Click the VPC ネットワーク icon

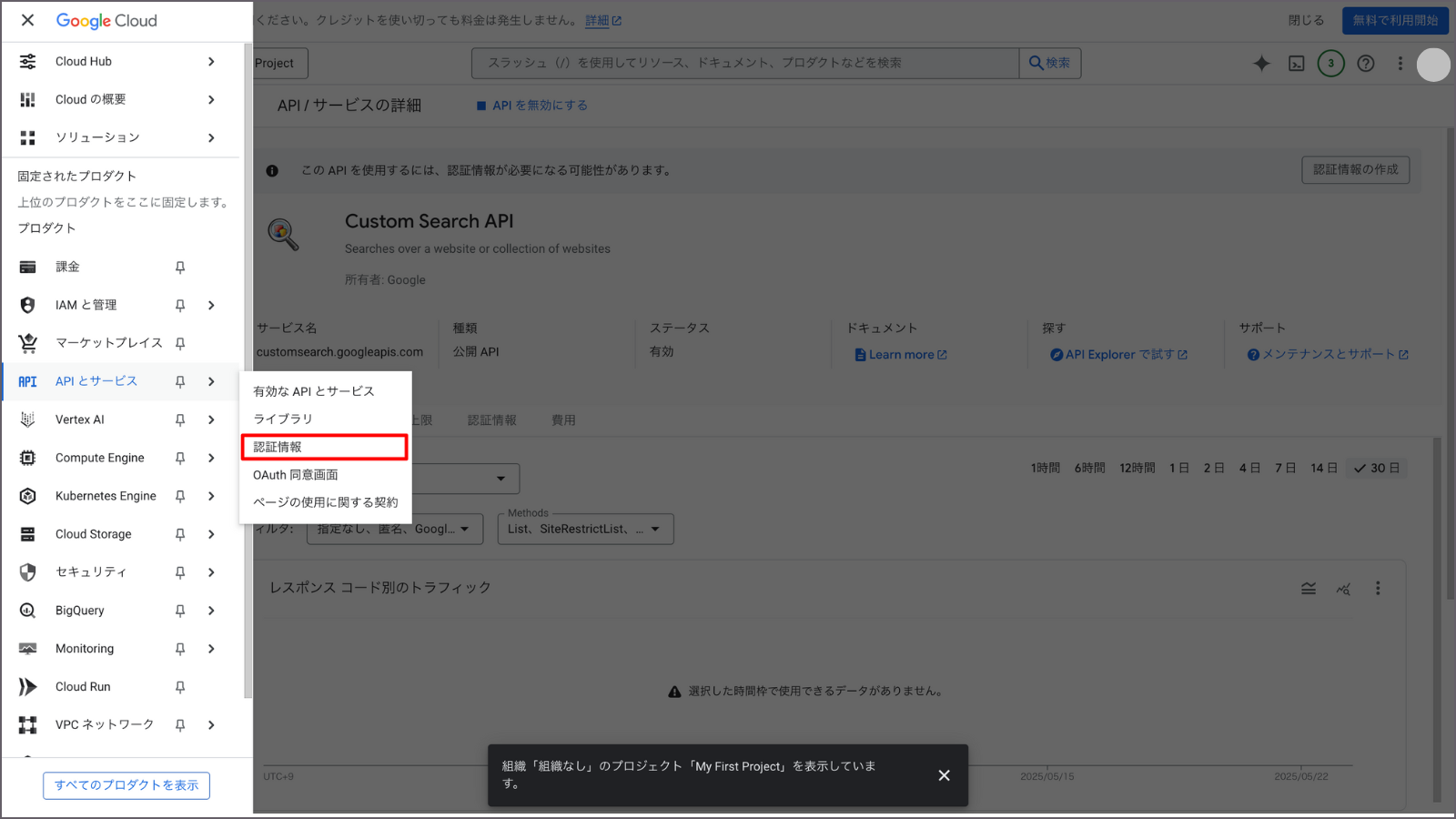tap(28, 725)
